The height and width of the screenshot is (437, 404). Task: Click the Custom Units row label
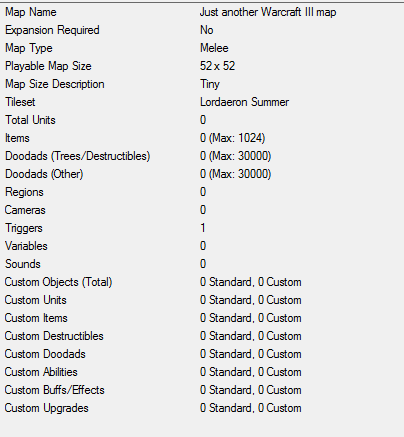(x=36, y=300)
